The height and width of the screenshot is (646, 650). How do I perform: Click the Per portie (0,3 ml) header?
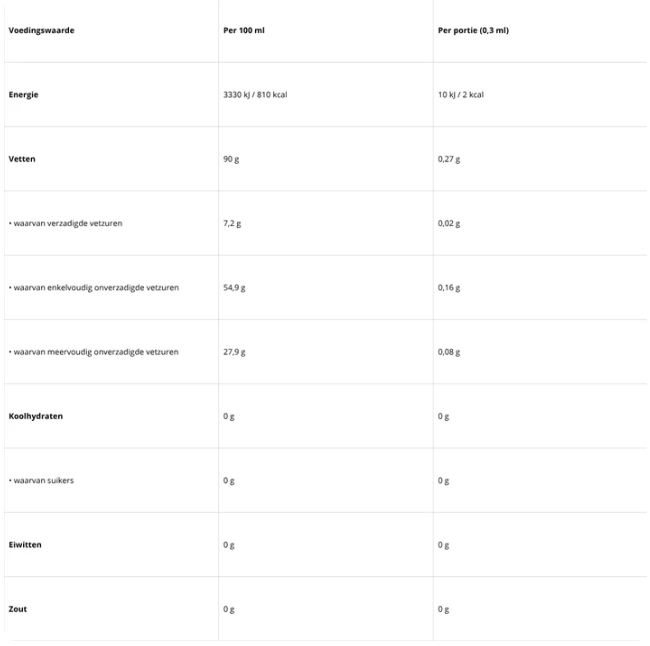[473, 30]
